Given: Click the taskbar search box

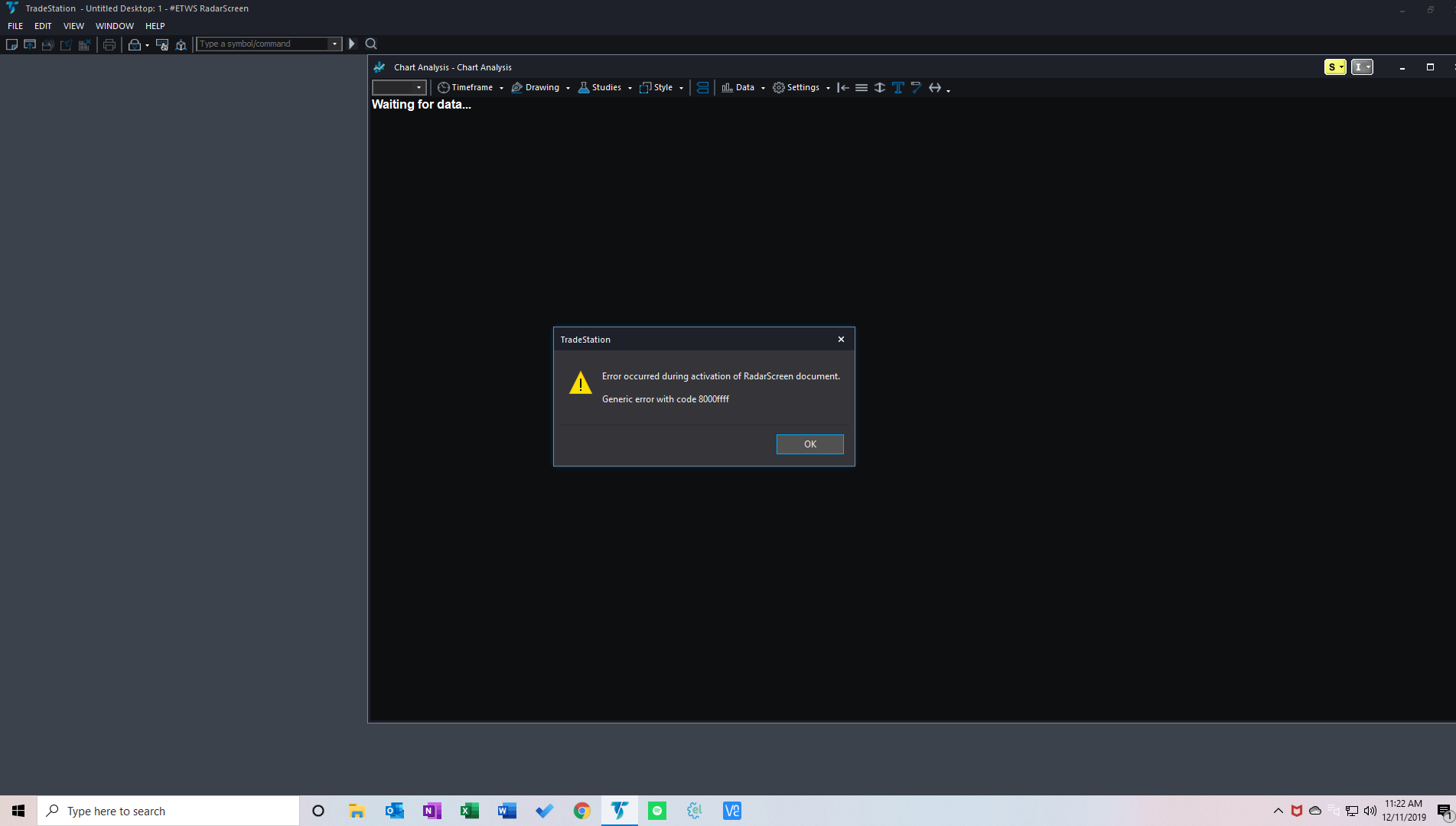Looking at the screenshot, I should [168, 811].
